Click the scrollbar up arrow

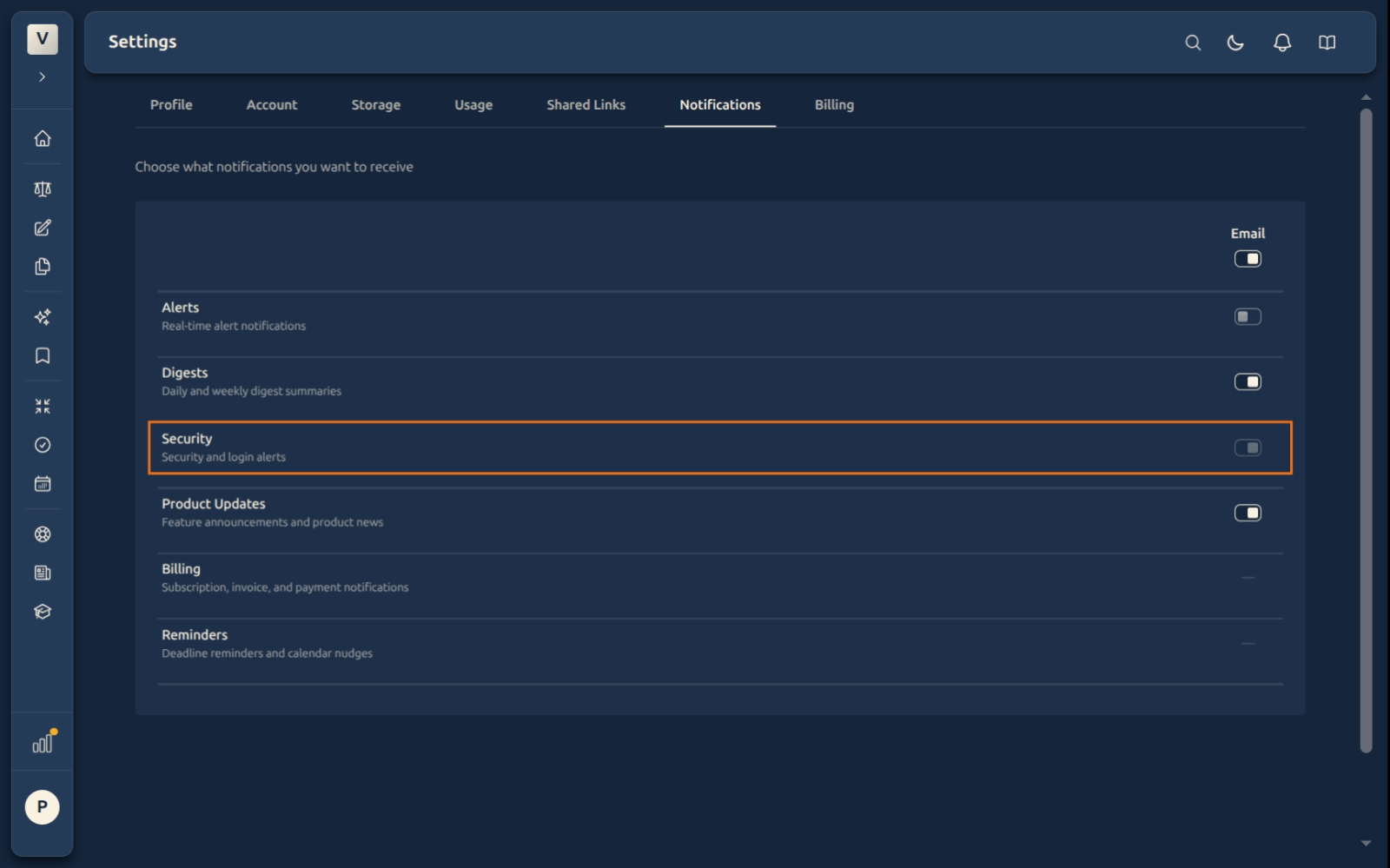point(1366,97)
